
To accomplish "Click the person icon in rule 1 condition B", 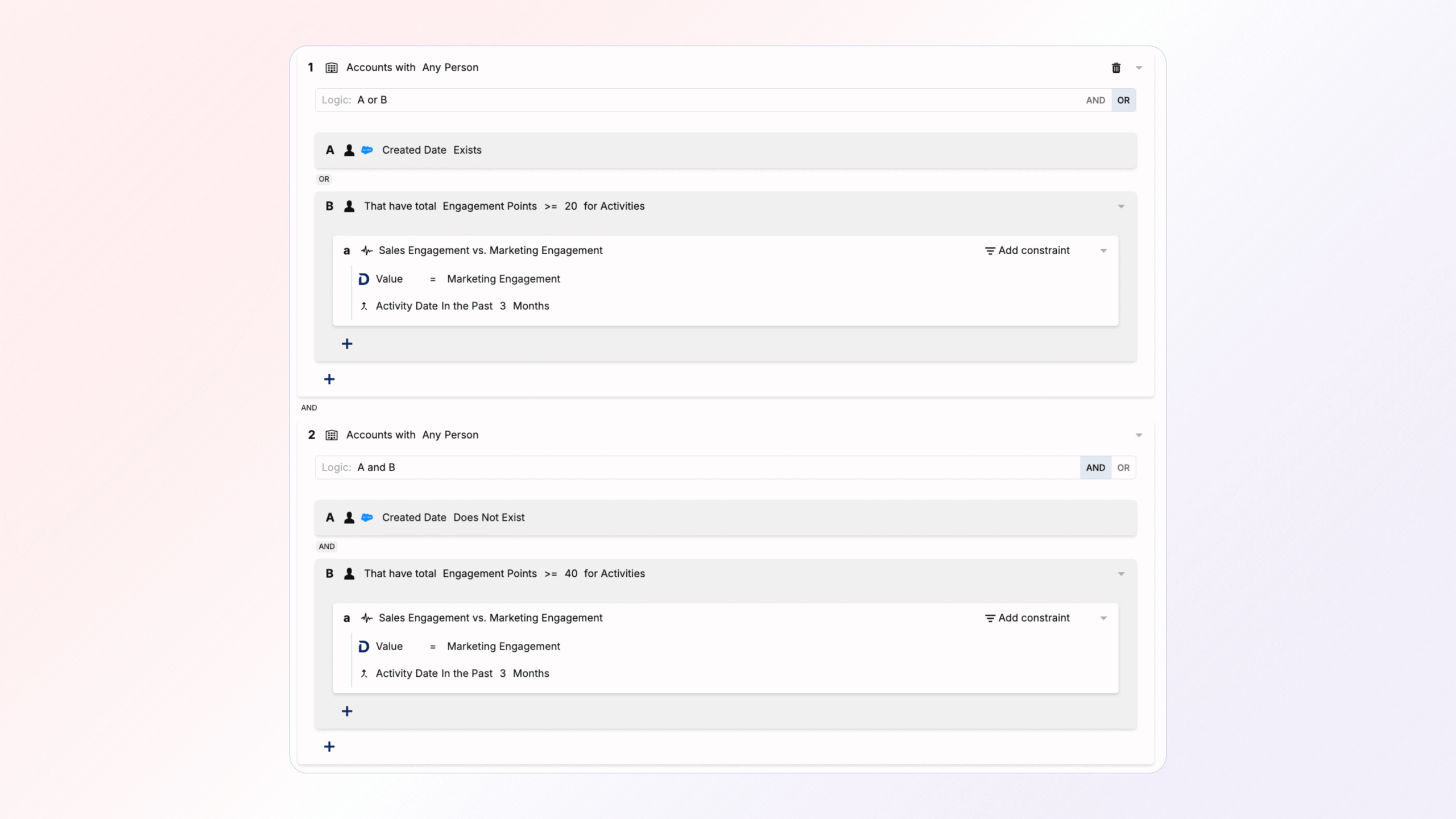I will tap(349, 206).
